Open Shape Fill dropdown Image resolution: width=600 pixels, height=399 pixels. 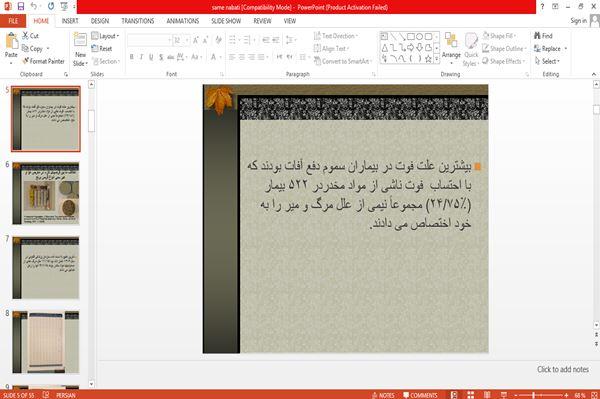coord(499,36)
